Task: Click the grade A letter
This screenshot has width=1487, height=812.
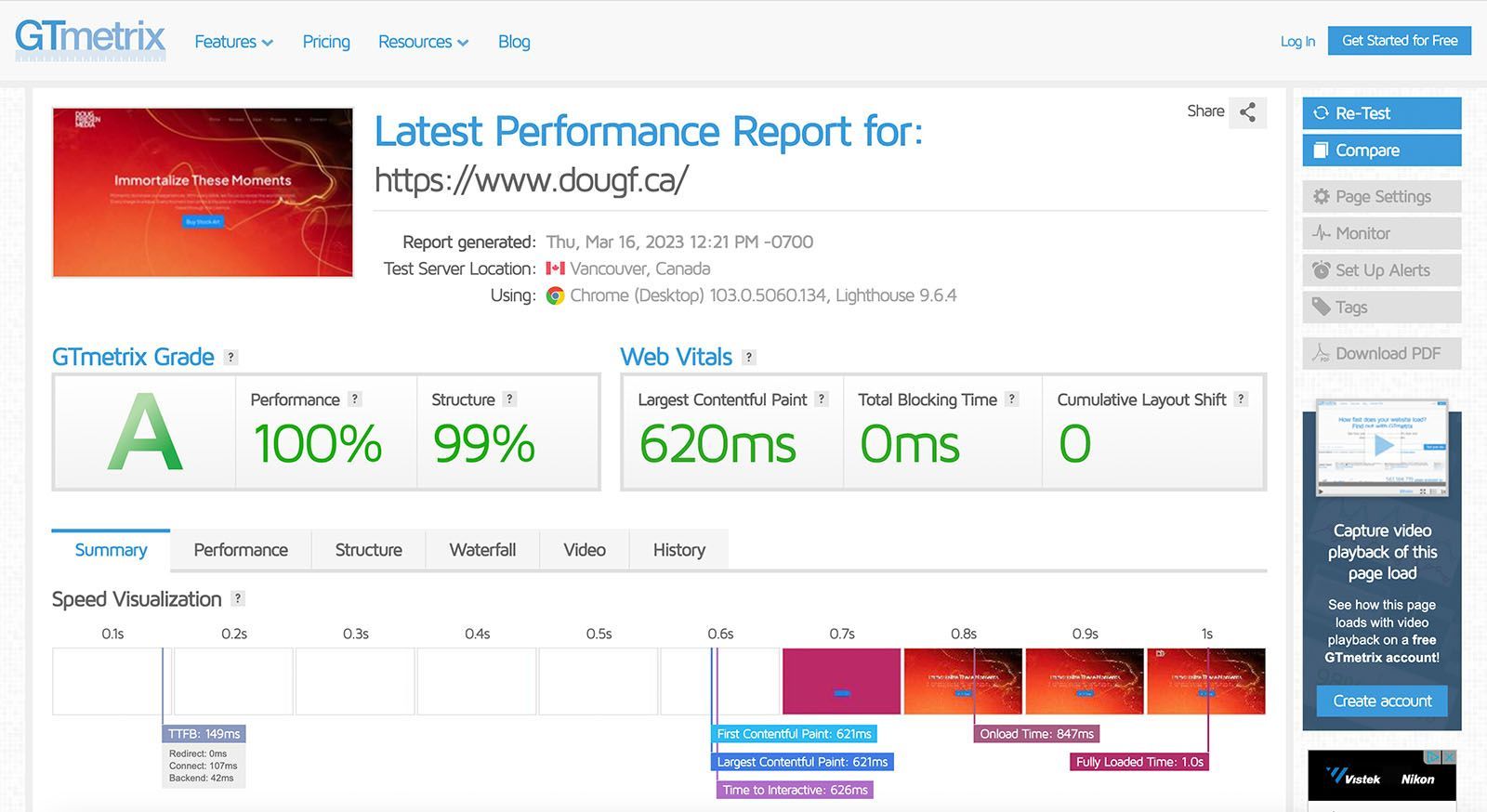Action: click(x=145, y=432)
